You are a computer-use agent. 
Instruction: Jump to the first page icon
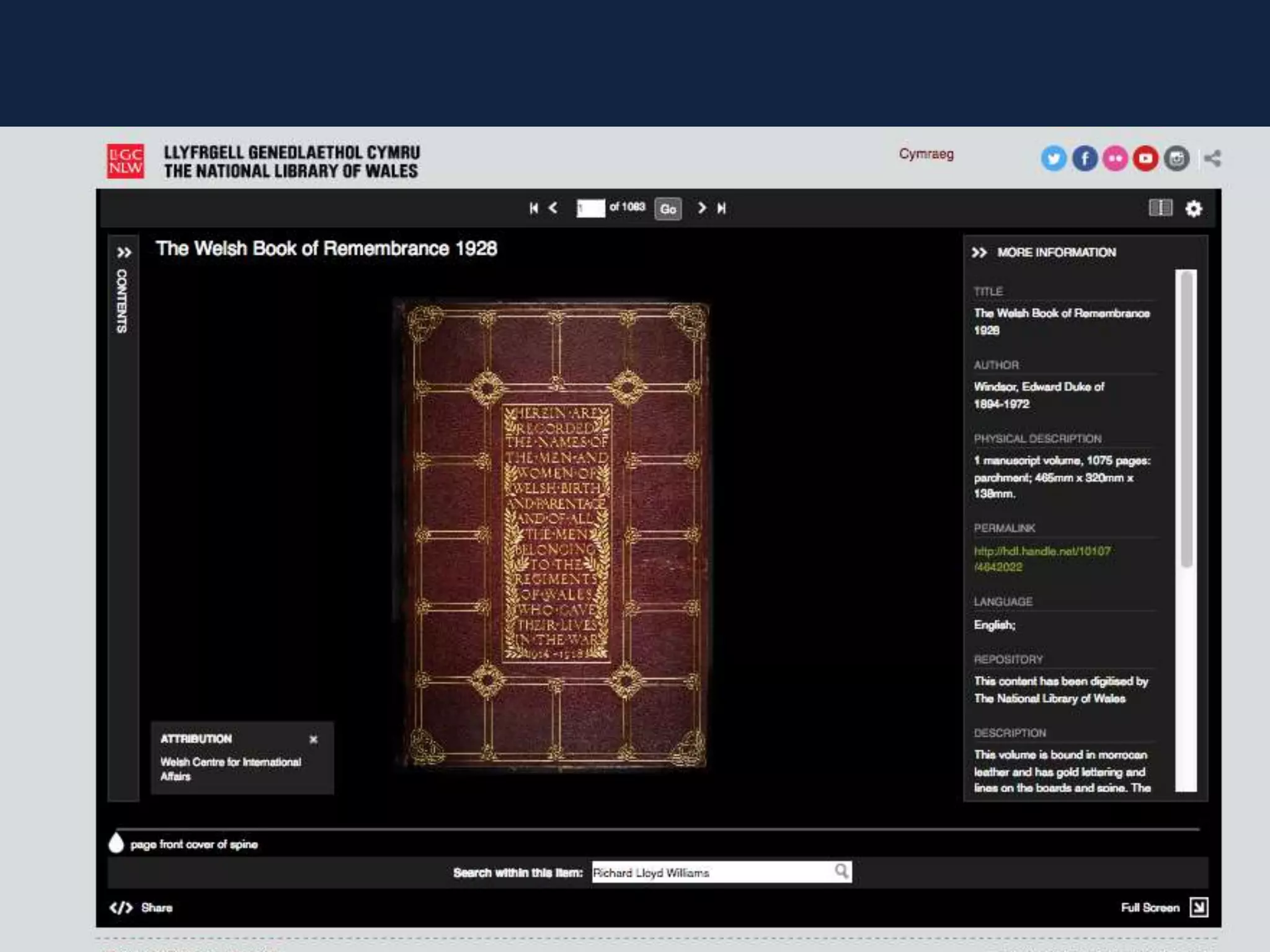point(533,208)
